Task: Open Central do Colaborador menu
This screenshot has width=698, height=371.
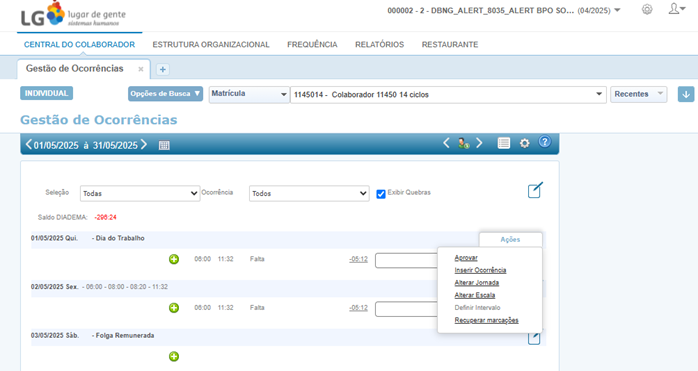Action: point(79,45)
